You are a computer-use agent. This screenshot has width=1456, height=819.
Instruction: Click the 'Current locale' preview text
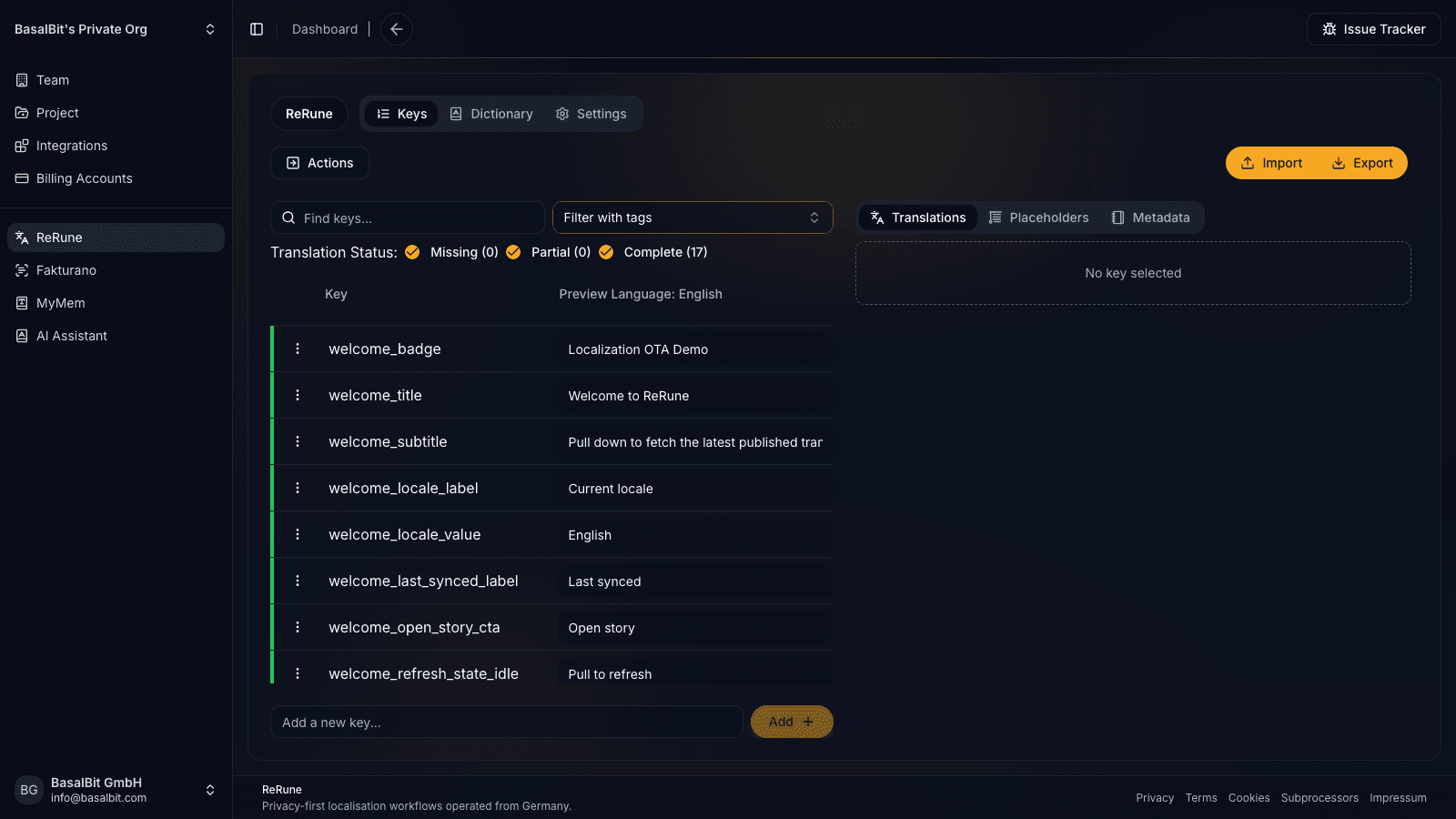[x=611, y=489]
